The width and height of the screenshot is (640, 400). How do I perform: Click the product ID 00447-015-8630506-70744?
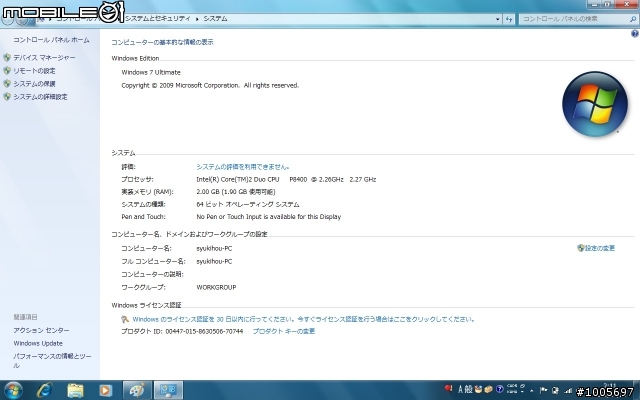[x=204, y=331]
